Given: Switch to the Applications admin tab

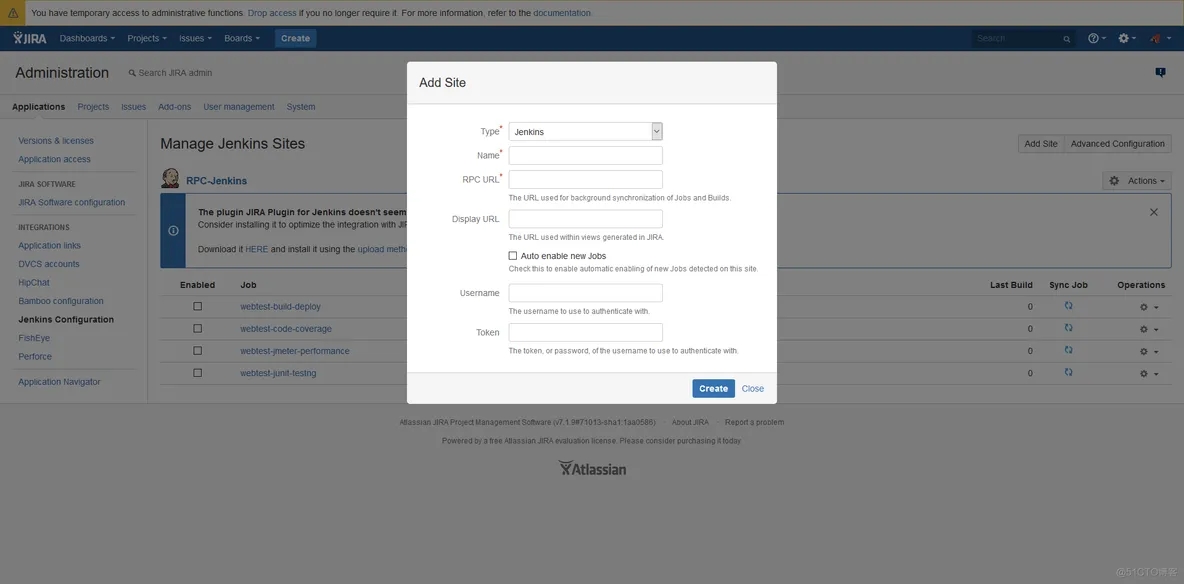Looking at the screenshot, I should click(x=39, y=107).
